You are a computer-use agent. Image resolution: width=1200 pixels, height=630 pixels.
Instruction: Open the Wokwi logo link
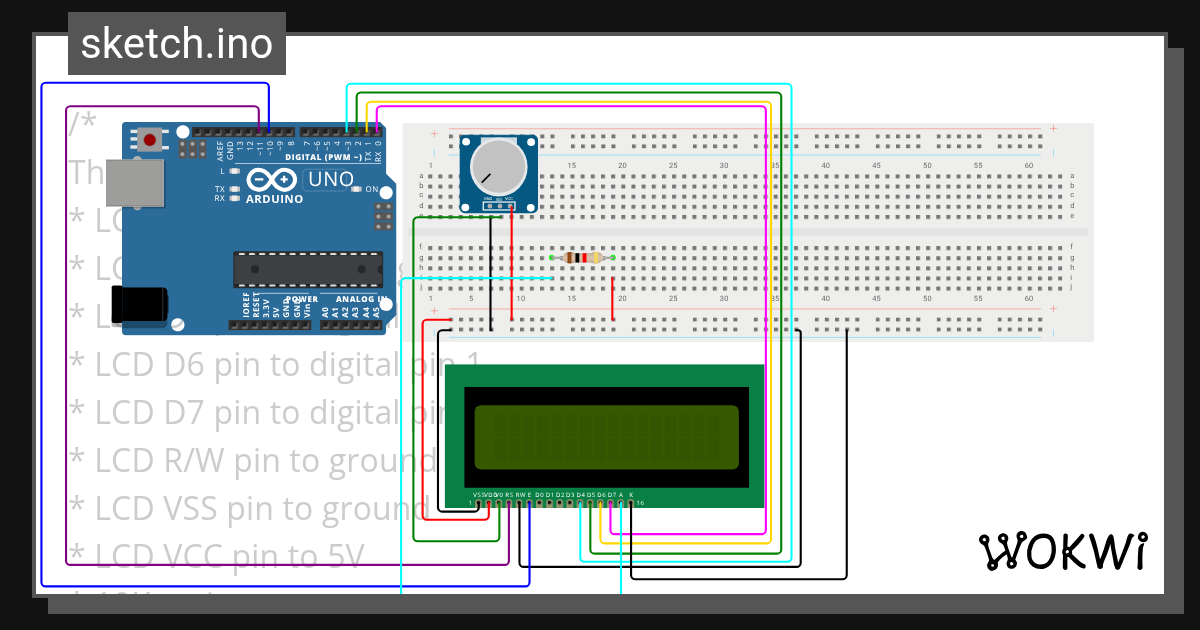coord(1065,550)
